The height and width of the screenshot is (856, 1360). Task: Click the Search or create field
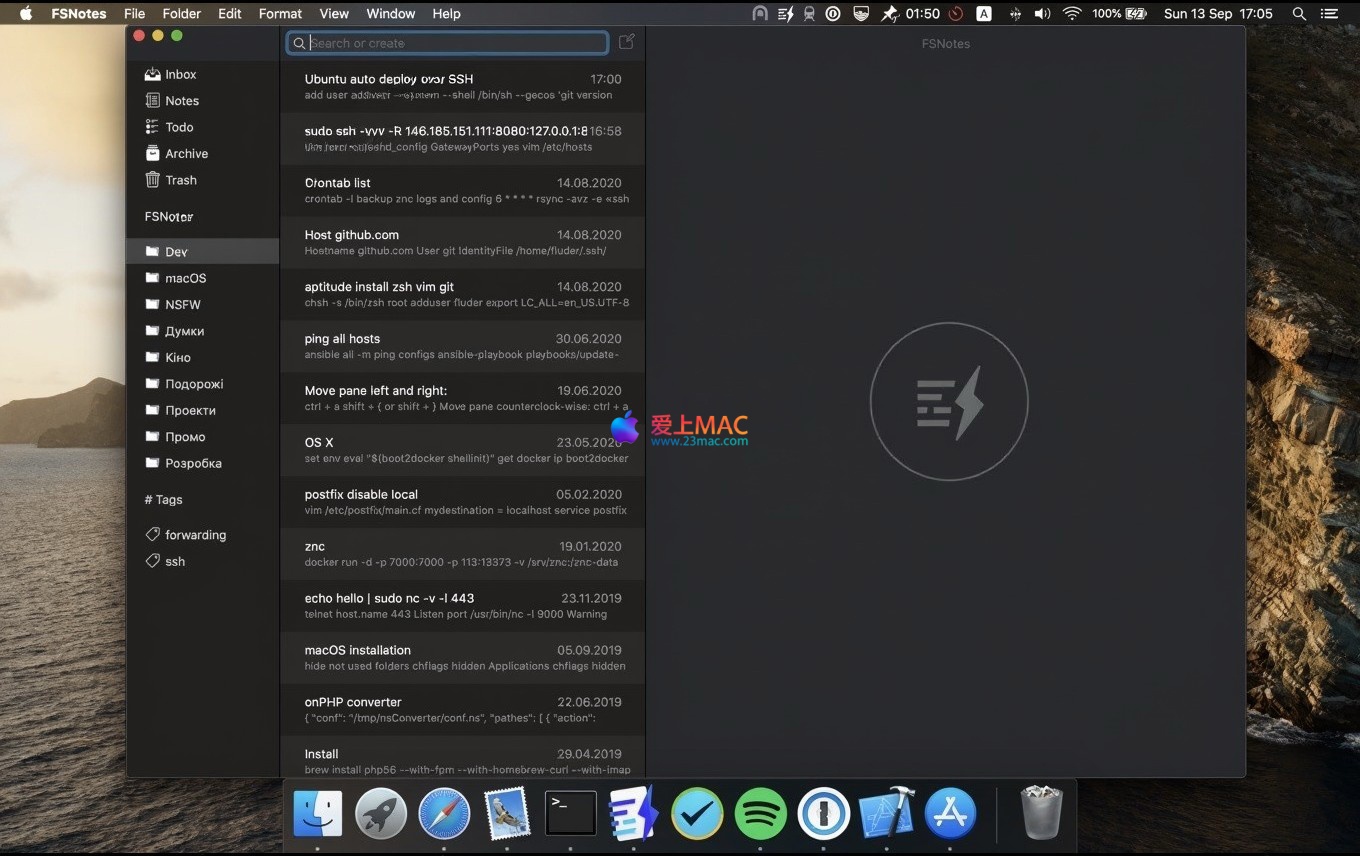coord(455,43)
